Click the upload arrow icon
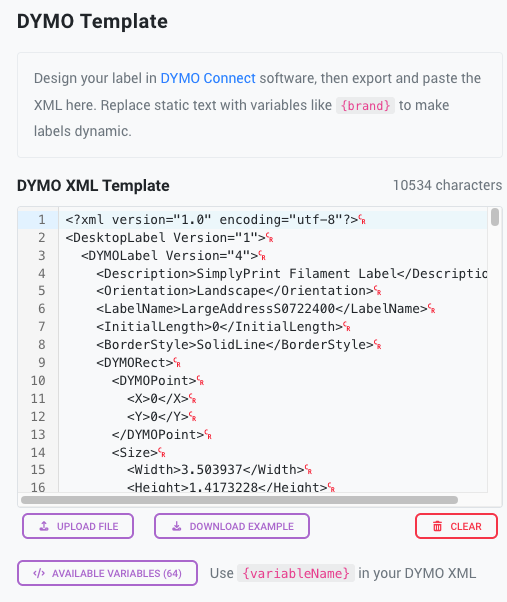 click(44, 526)
